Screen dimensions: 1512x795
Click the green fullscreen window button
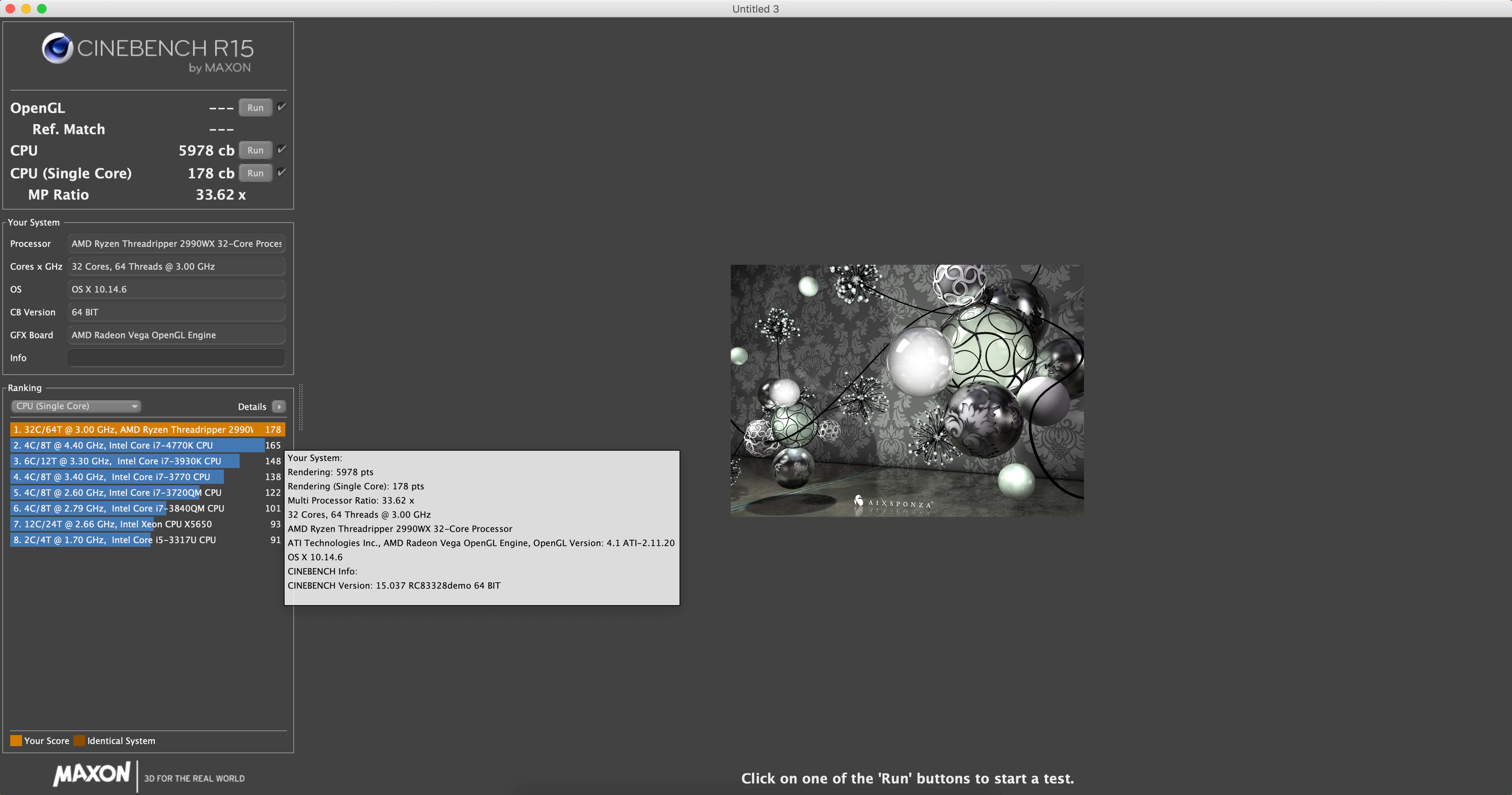(x=42, y=9)
